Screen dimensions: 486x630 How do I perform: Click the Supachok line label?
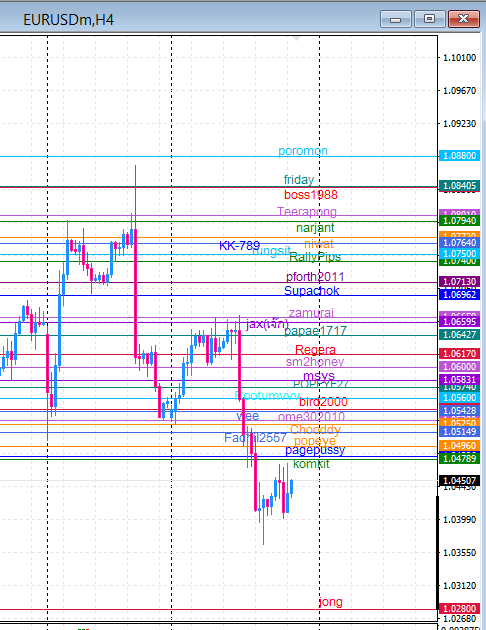point(312,290)
